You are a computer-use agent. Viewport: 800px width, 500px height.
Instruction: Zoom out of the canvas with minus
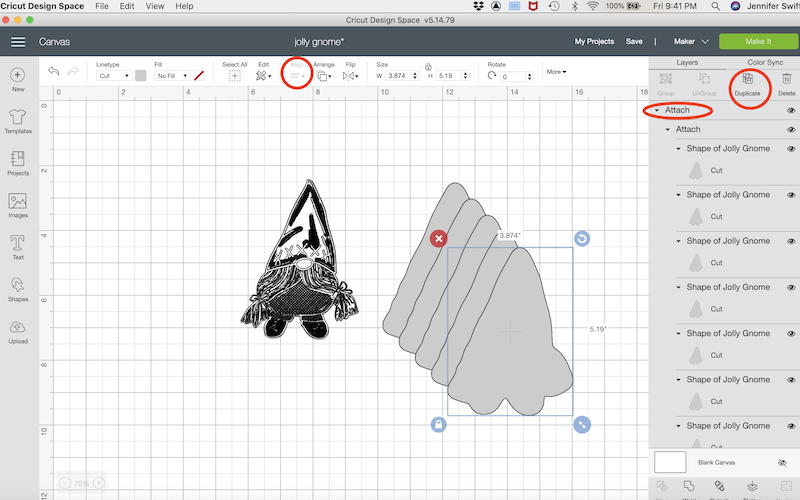coord(65,483)
